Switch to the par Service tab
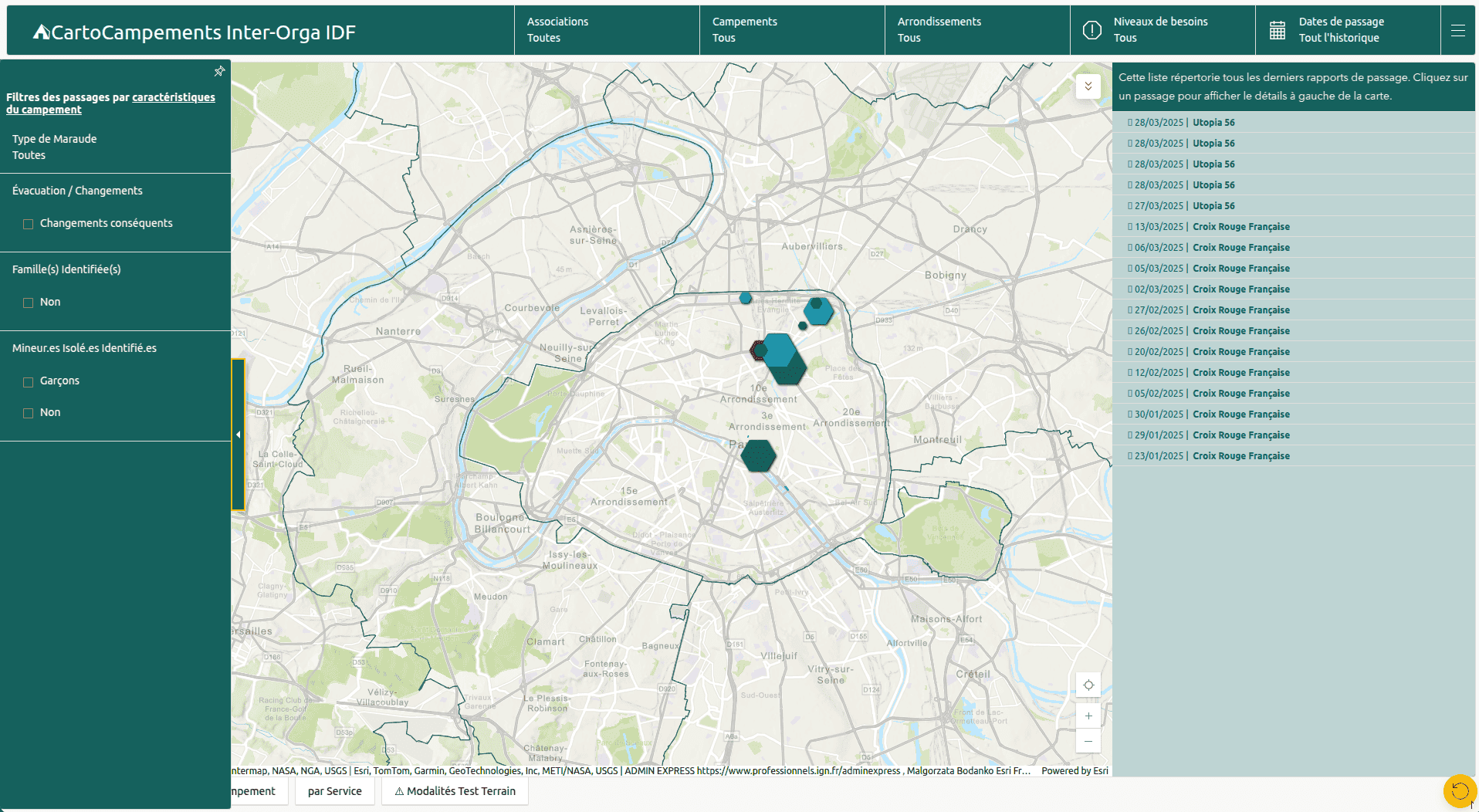The height and width of the screenshot is (812, 1479). pyautogui.click(x=334, y=791)
